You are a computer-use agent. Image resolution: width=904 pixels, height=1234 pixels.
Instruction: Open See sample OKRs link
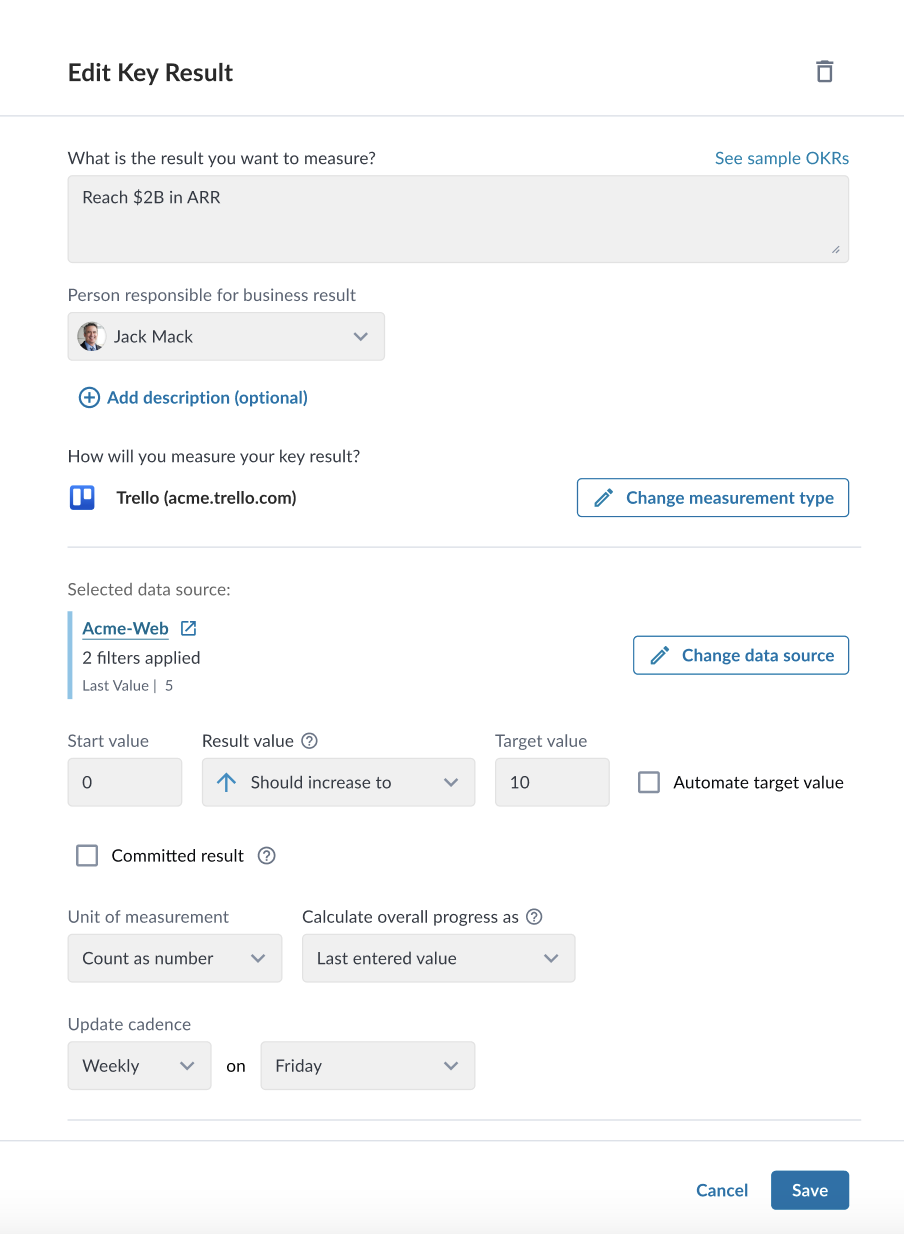782,158
